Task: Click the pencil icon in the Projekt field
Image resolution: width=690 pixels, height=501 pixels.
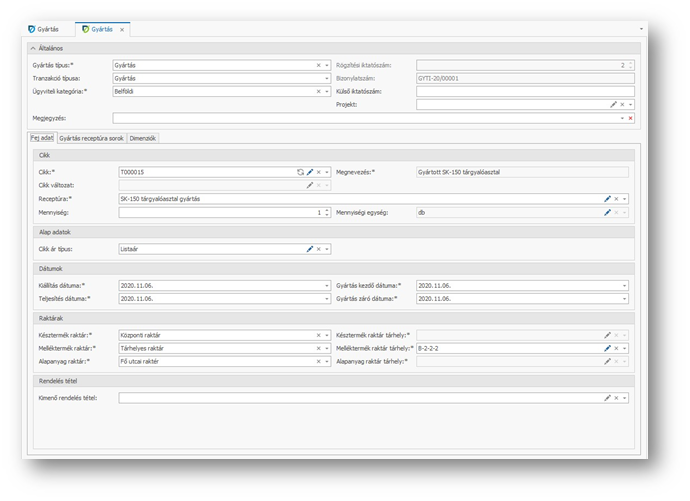Action: (x=613, y=104)
